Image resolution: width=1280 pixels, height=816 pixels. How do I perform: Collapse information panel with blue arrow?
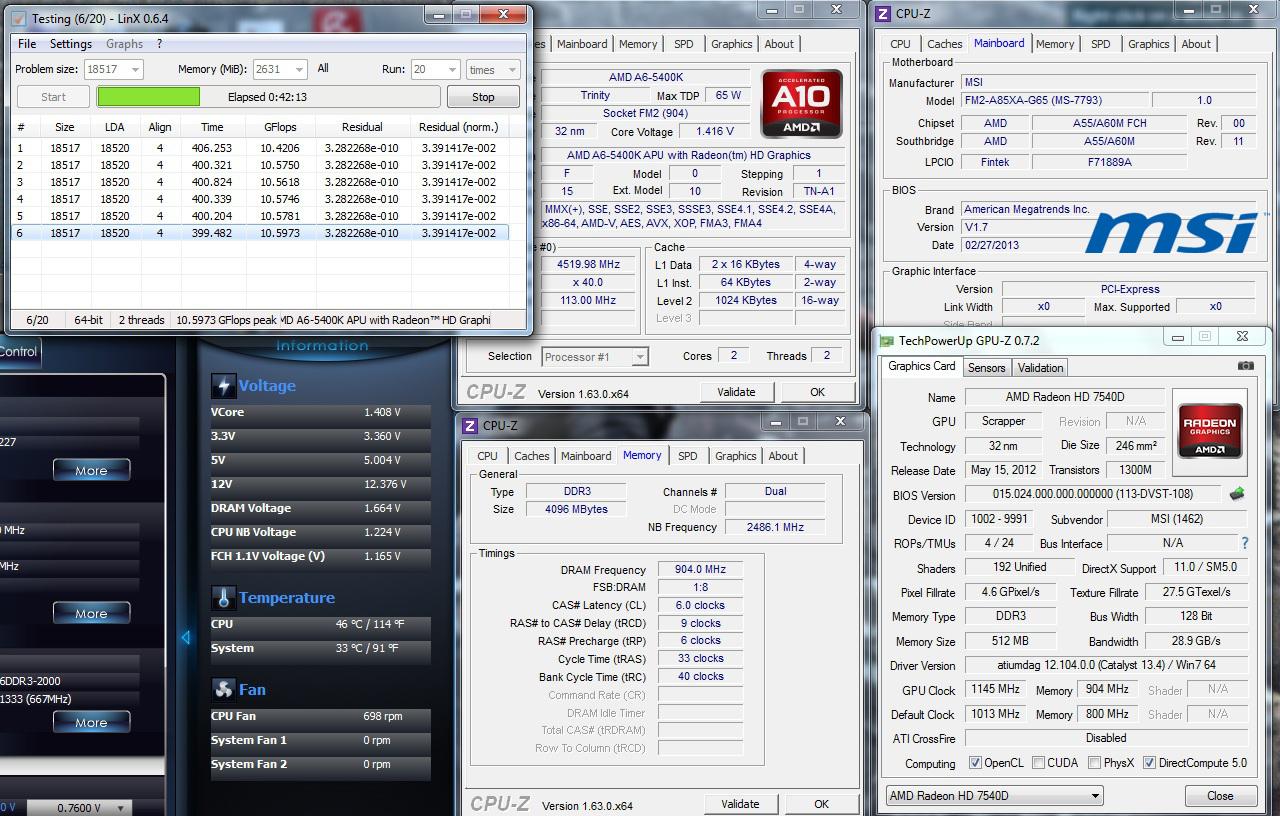[186, 637]
